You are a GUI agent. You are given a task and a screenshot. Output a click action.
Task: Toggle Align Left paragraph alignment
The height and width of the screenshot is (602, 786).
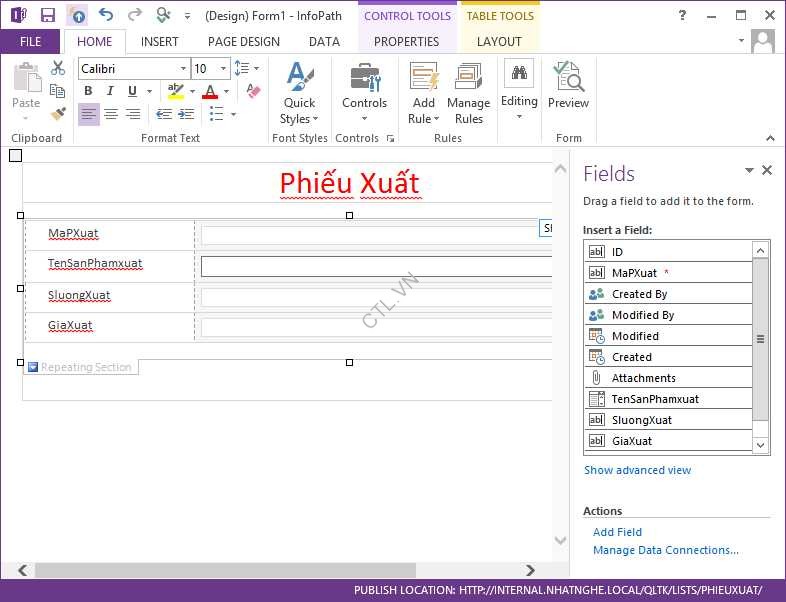click(88, 114)
